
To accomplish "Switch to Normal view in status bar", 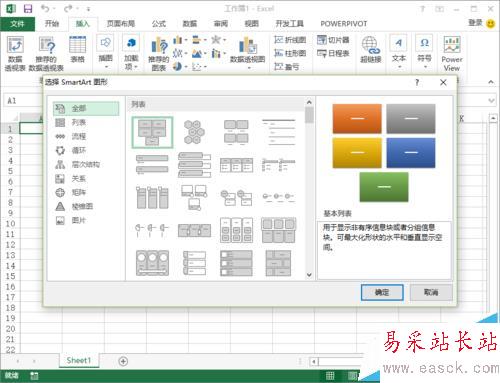I will (x=330, y=376).
